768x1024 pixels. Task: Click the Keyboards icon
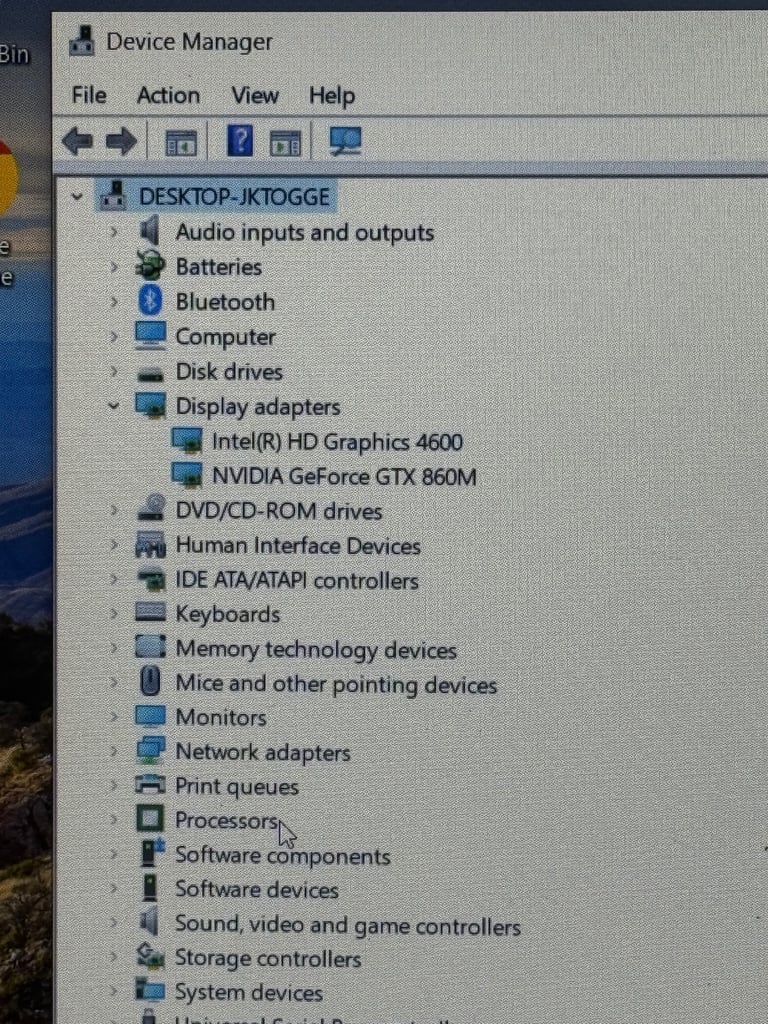click(x=150, y=613)
